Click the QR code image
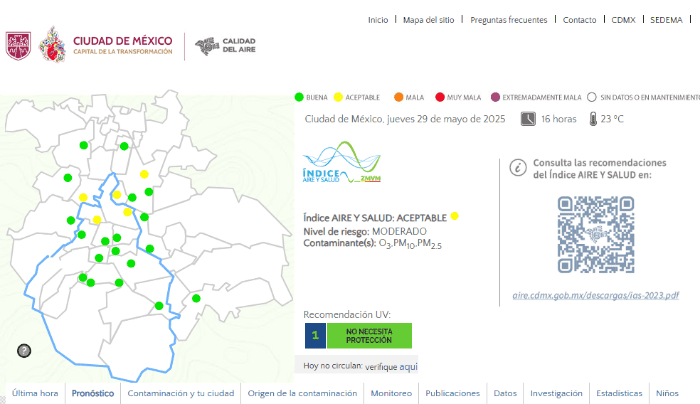The image size is (700, 404). coord(595,234)
